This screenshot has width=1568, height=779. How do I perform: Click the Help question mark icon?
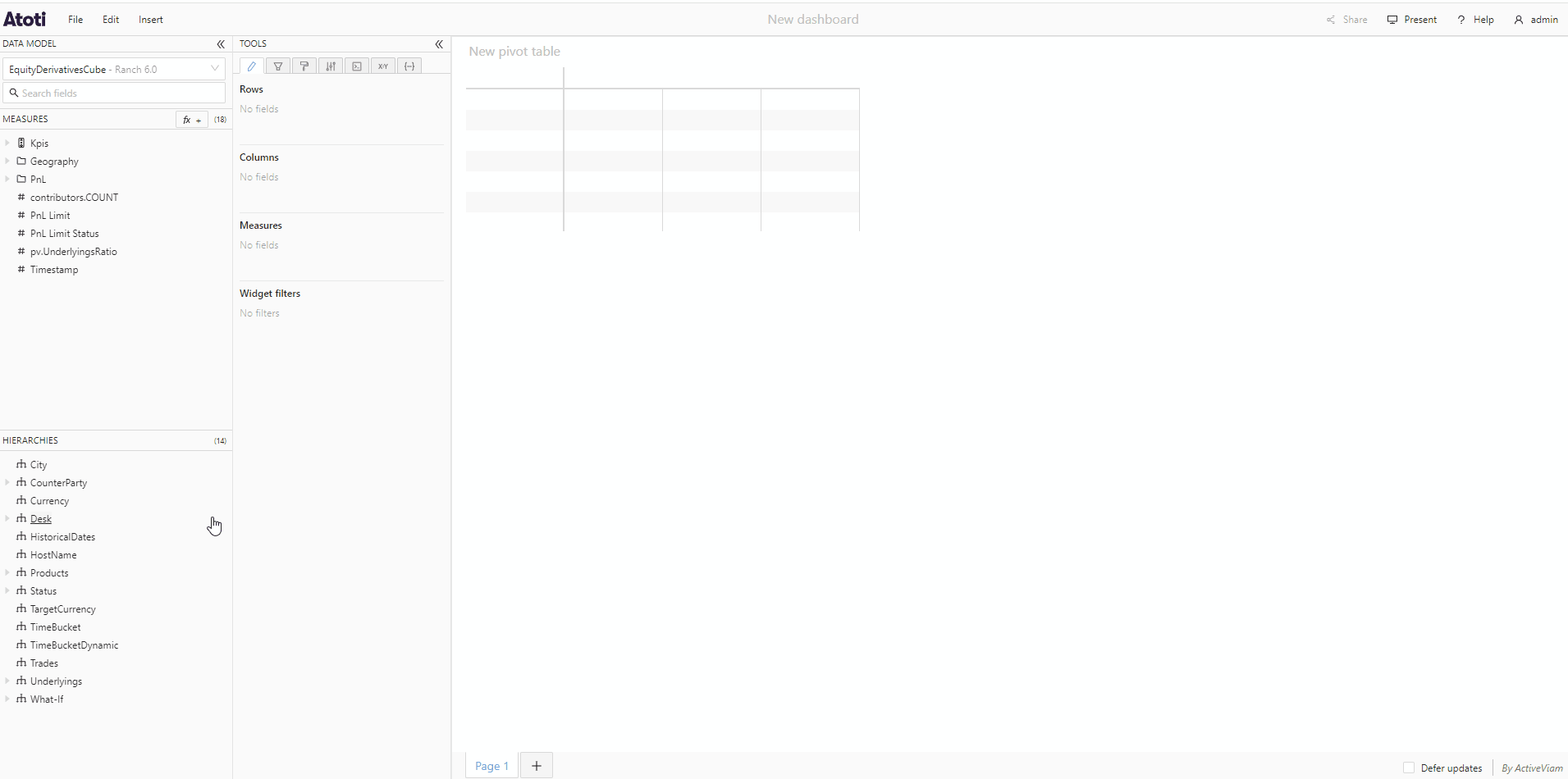1461,20
